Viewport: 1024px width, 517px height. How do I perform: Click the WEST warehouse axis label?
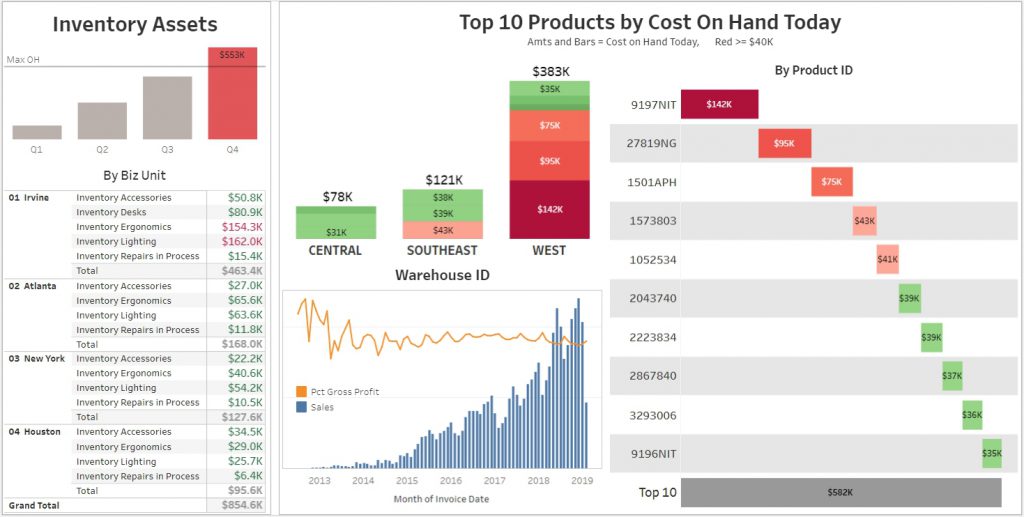pos(550,251)
